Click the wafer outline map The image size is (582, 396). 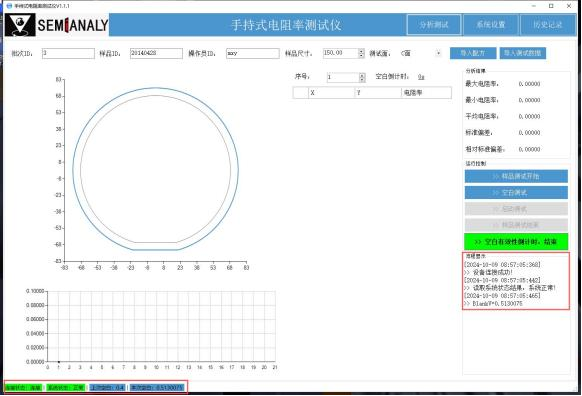[156, 169]
